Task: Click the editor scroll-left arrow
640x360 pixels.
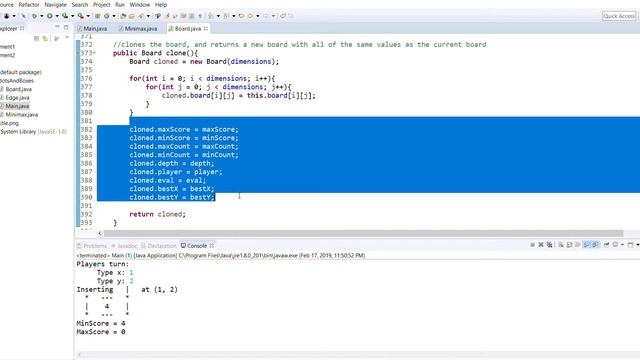Action: click(100, 233)
